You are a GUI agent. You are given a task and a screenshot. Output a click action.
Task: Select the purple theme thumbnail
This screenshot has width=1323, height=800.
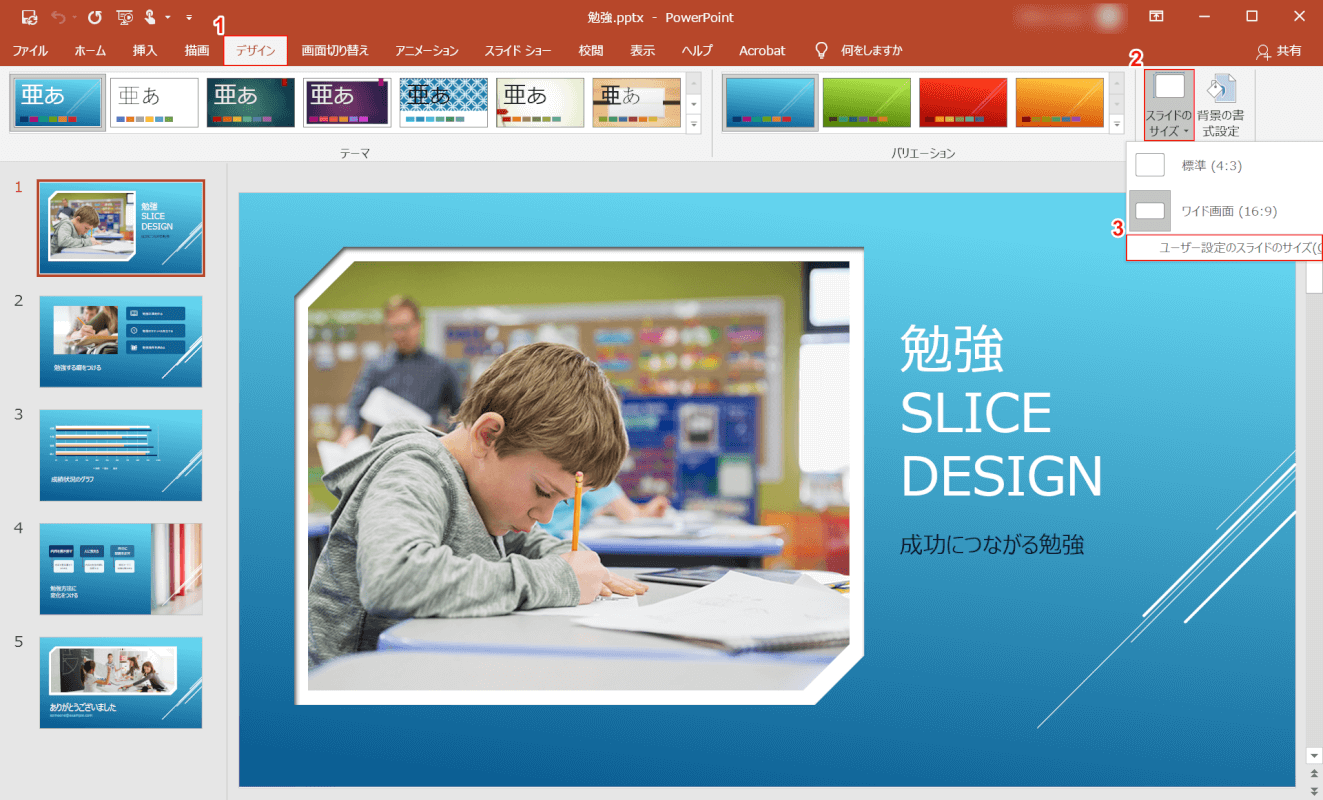tap(347, 102)
